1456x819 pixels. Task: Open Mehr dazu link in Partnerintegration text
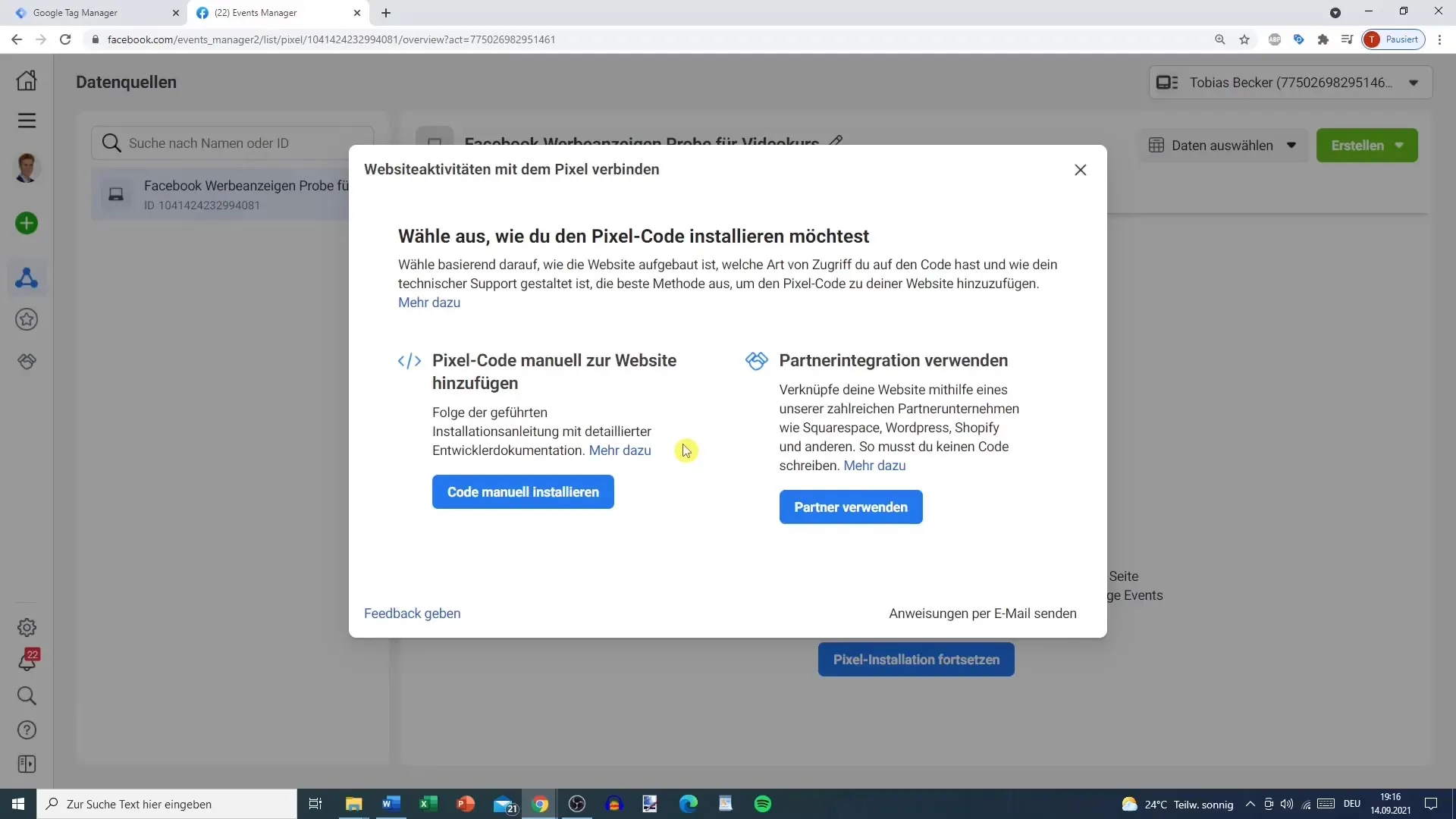click(874, 466)
